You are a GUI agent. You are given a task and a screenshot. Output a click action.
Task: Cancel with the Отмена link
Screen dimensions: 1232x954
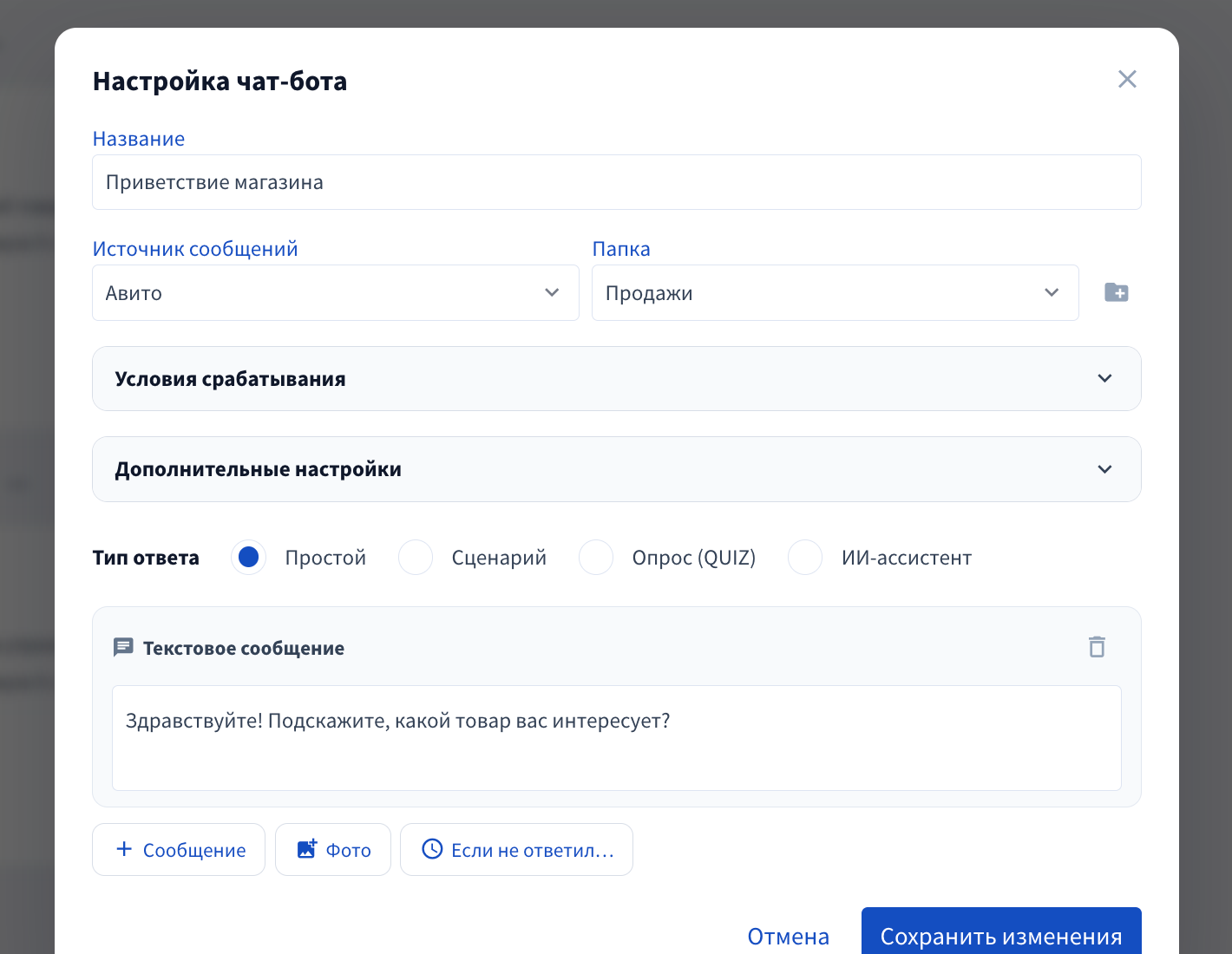(789, 937)
